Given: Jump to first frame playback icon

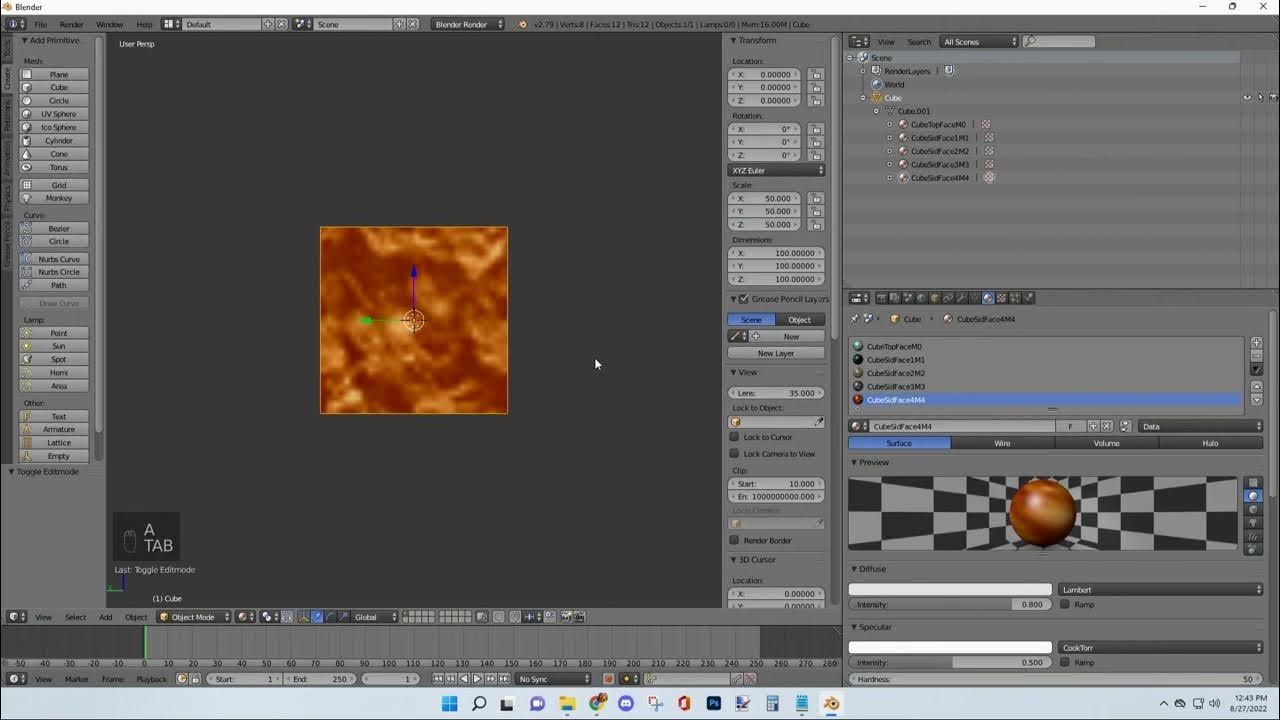Looking at the screenshot, I should [438, 679].
